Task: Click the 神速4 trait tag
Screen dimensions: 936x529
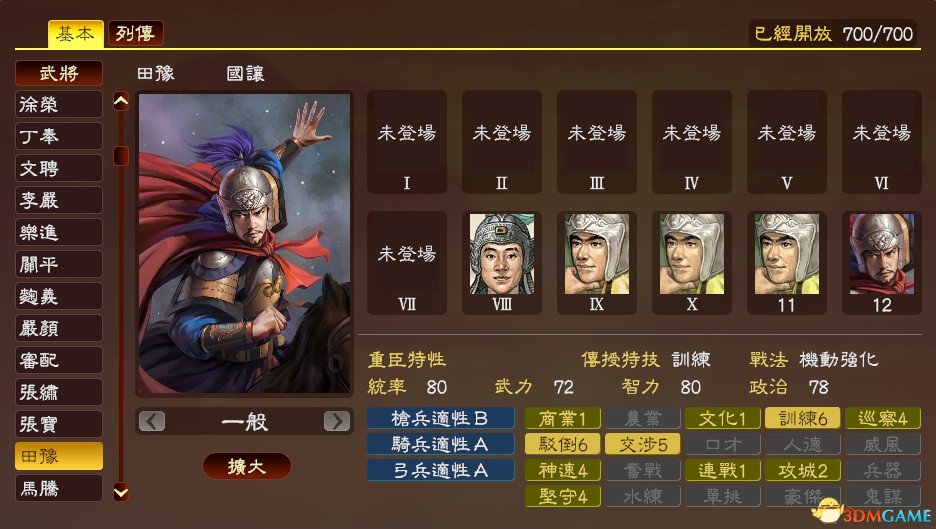Action: coord(562,470)
